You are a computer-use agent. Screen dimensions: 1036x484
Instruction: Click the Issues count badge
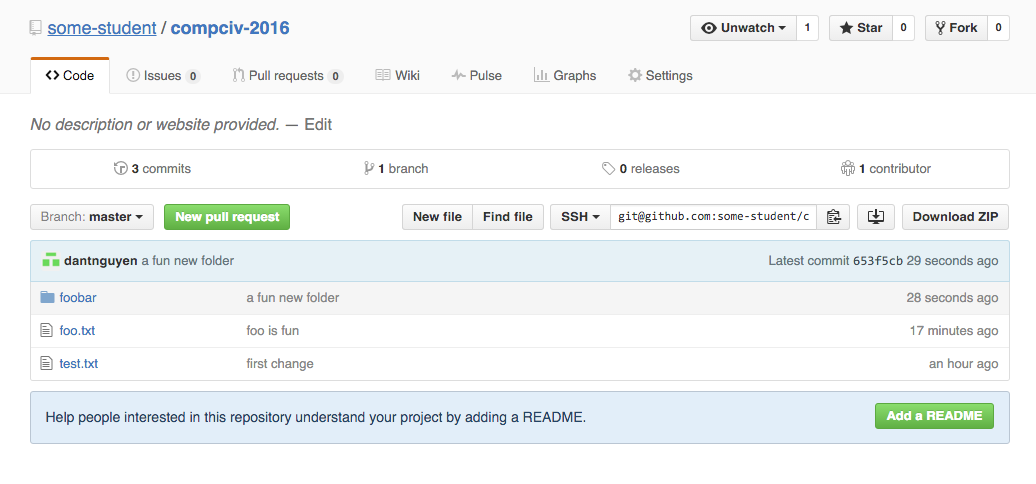pyautogui.click(x=192, y=77)
